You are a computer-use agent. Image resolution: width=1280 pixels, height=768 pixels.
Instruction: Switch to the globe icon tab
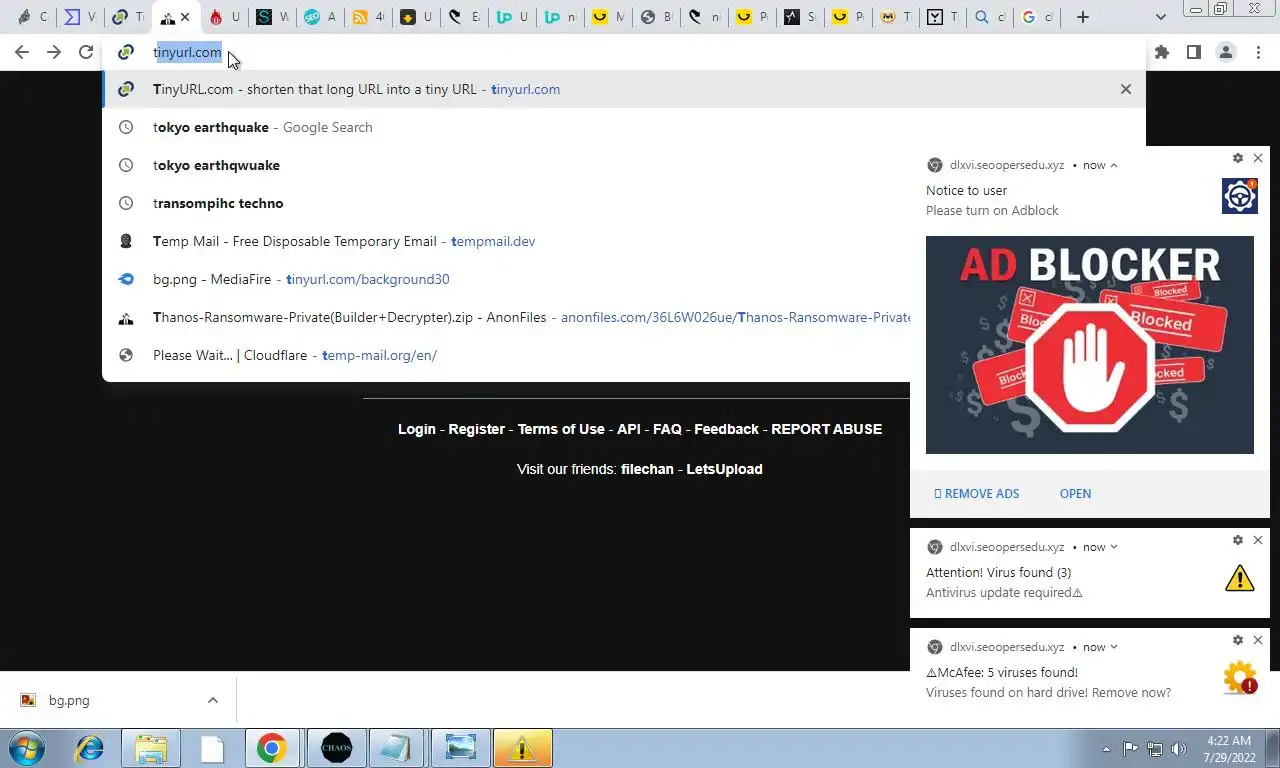click(x=648, y=17)
